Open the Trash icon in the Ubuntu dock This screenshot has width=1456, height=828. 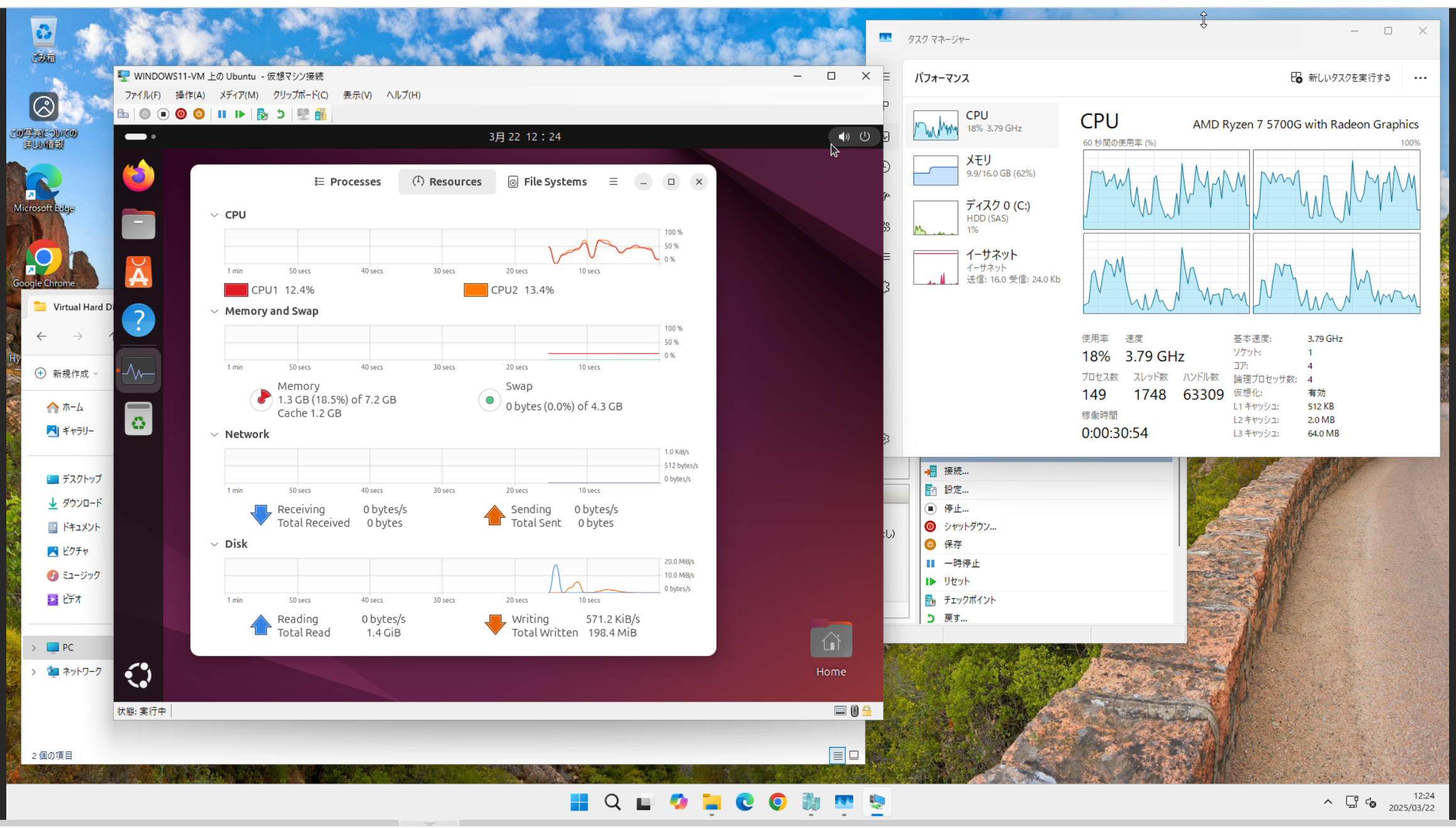138,419
